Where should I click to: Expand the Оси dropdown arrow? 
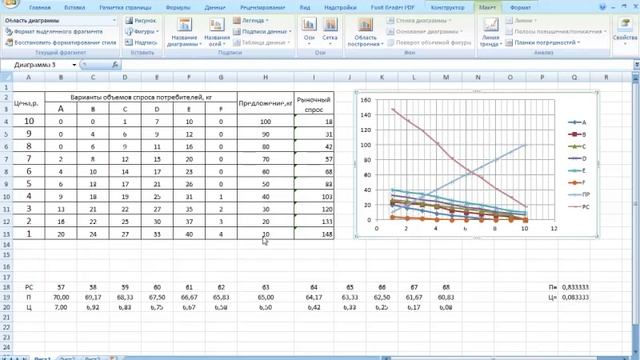[x=309, y=44]
